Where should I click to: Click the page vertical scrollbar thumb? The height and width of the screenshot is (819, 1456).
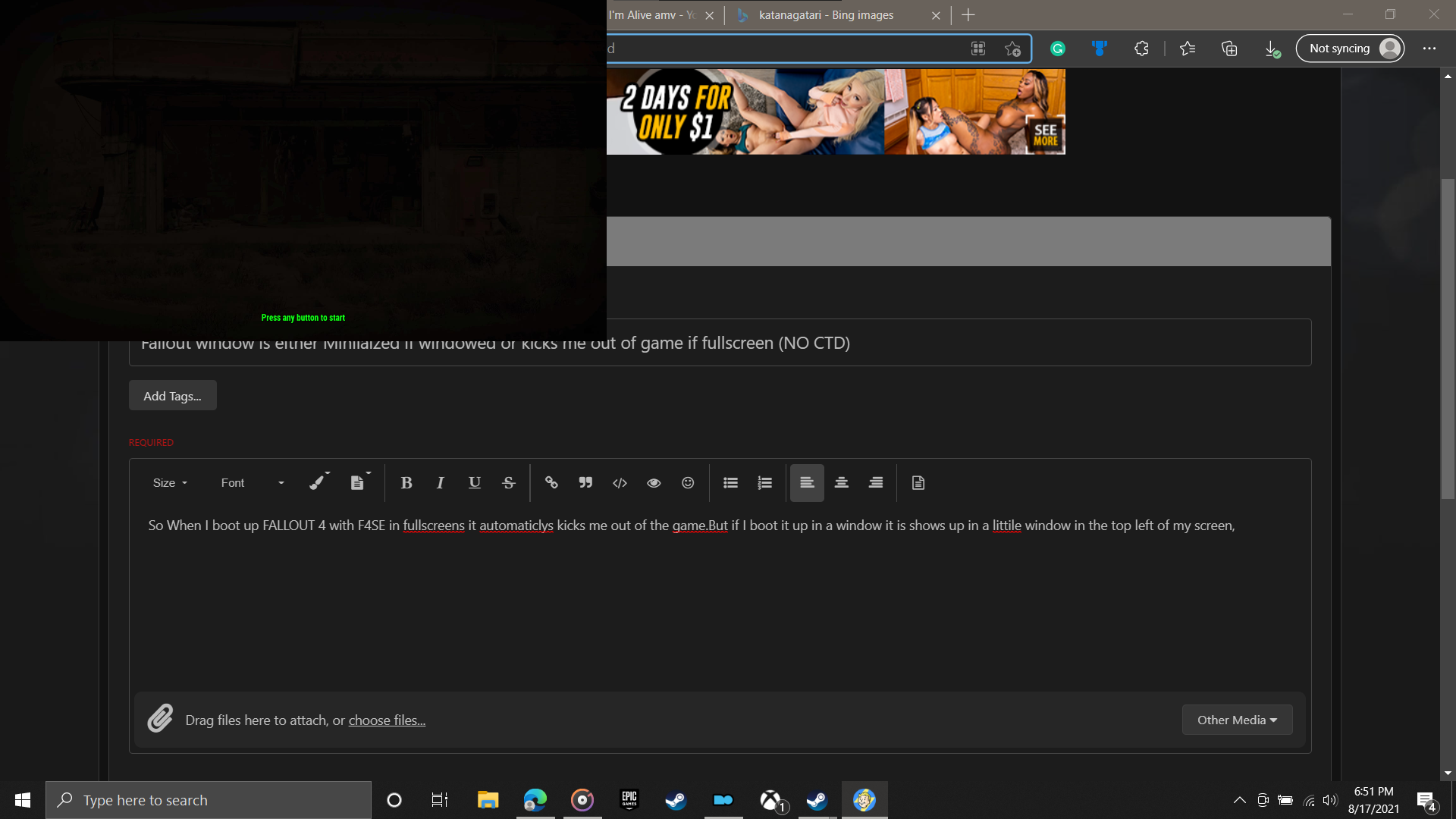pos(1448,338)
